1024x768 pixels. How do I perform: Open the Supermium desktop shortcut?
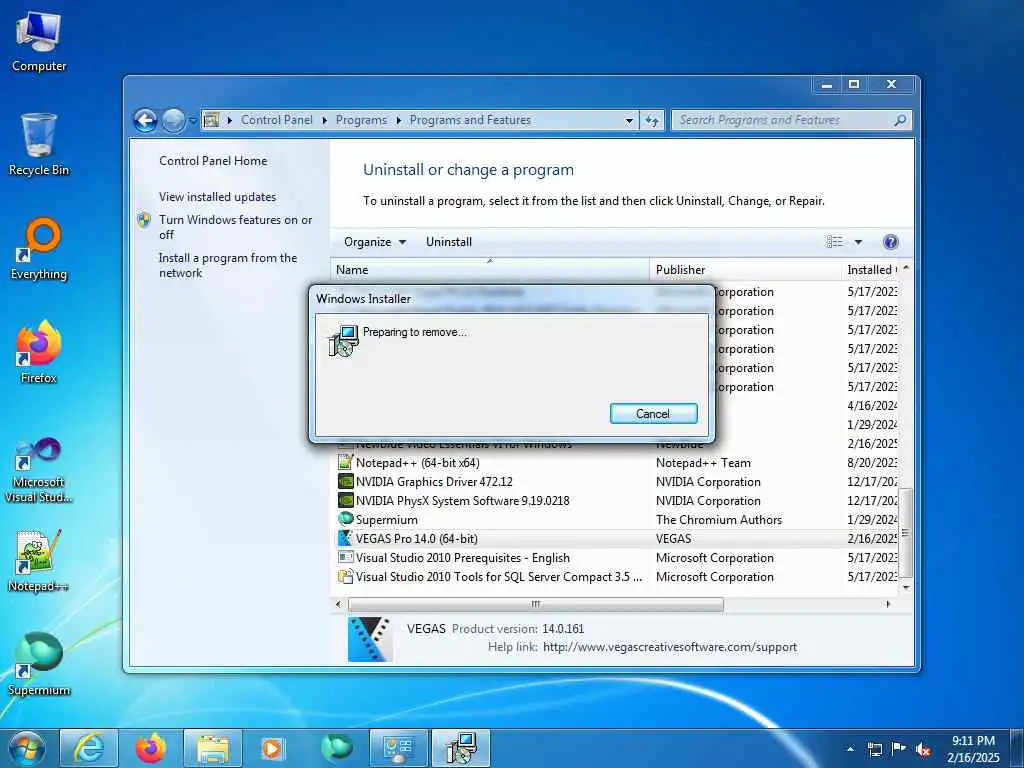pos(39,664)
